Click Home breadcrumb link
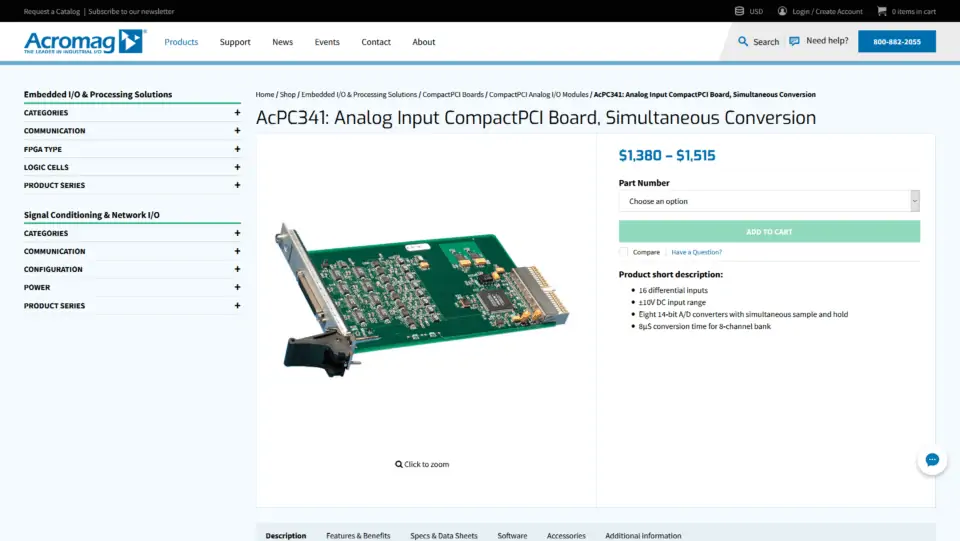 pyautogui.click(x=265, y=94)
